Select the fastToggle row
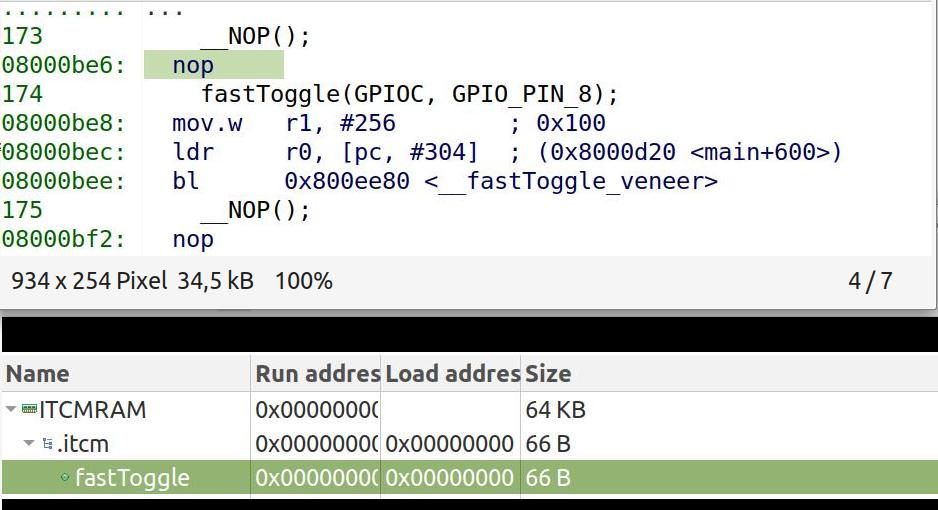The height and width of the screenshot is (510, 938). [x=469, y=477]
